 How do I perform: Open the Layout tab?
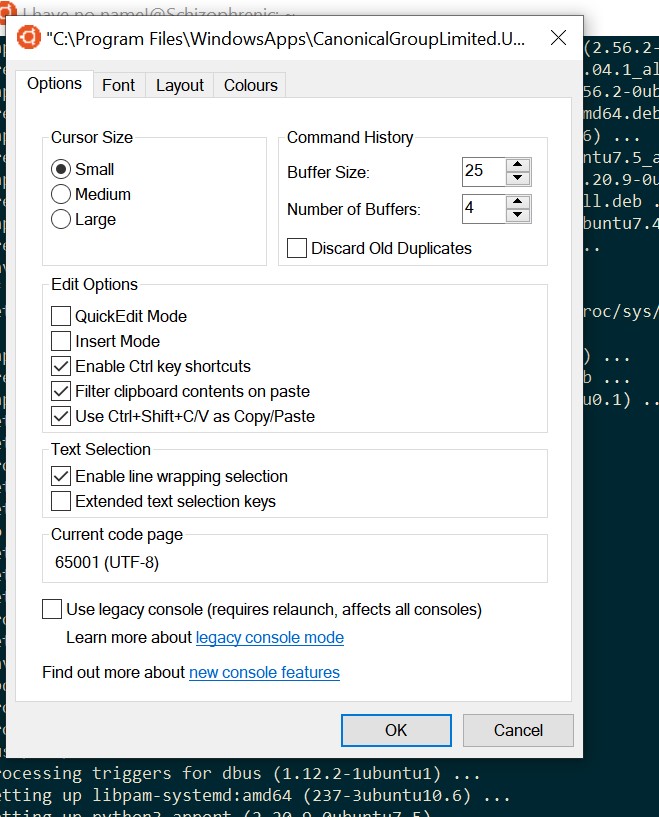180,85
